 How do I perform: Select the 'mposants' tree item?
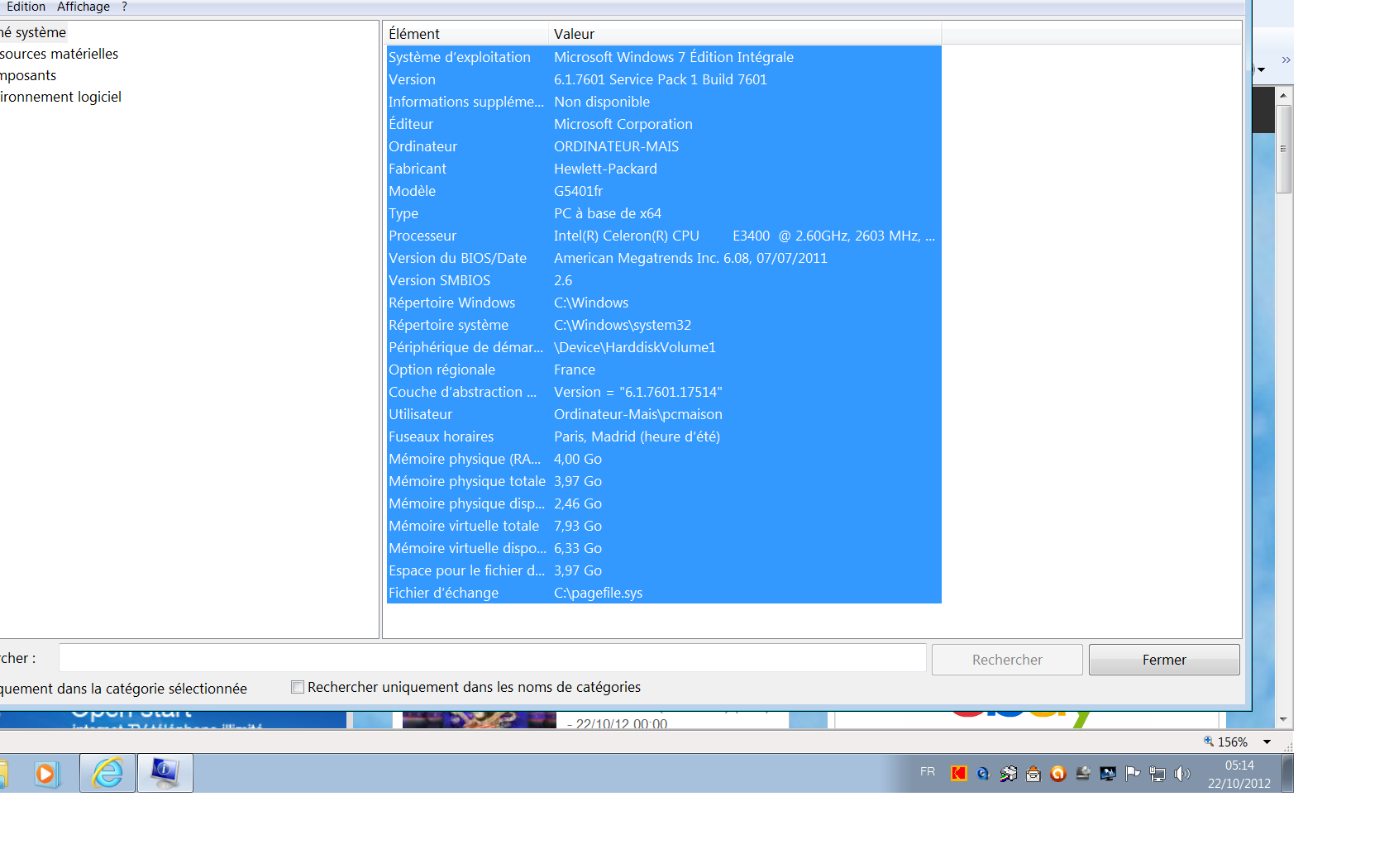click(x=28, y=75)
